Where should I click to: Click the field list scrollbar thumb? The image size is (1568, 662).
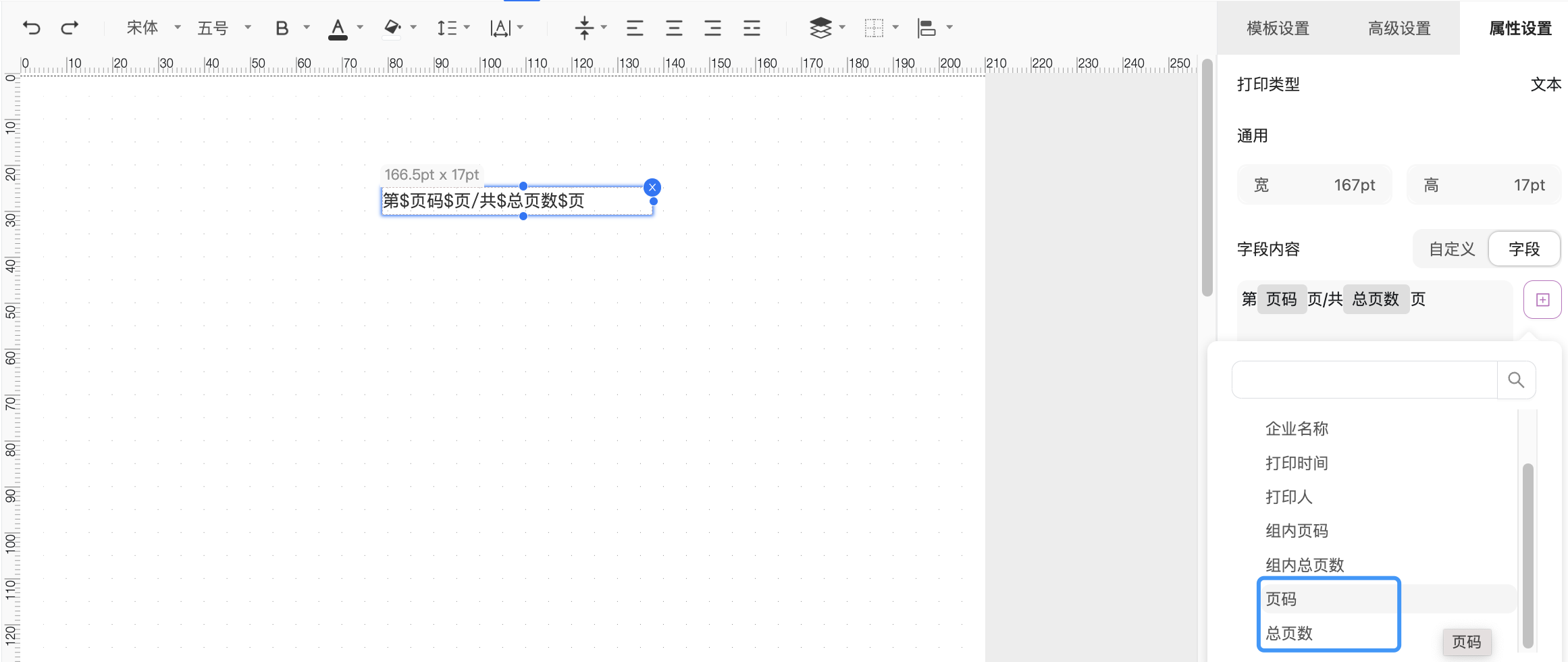pos(1527,555)
